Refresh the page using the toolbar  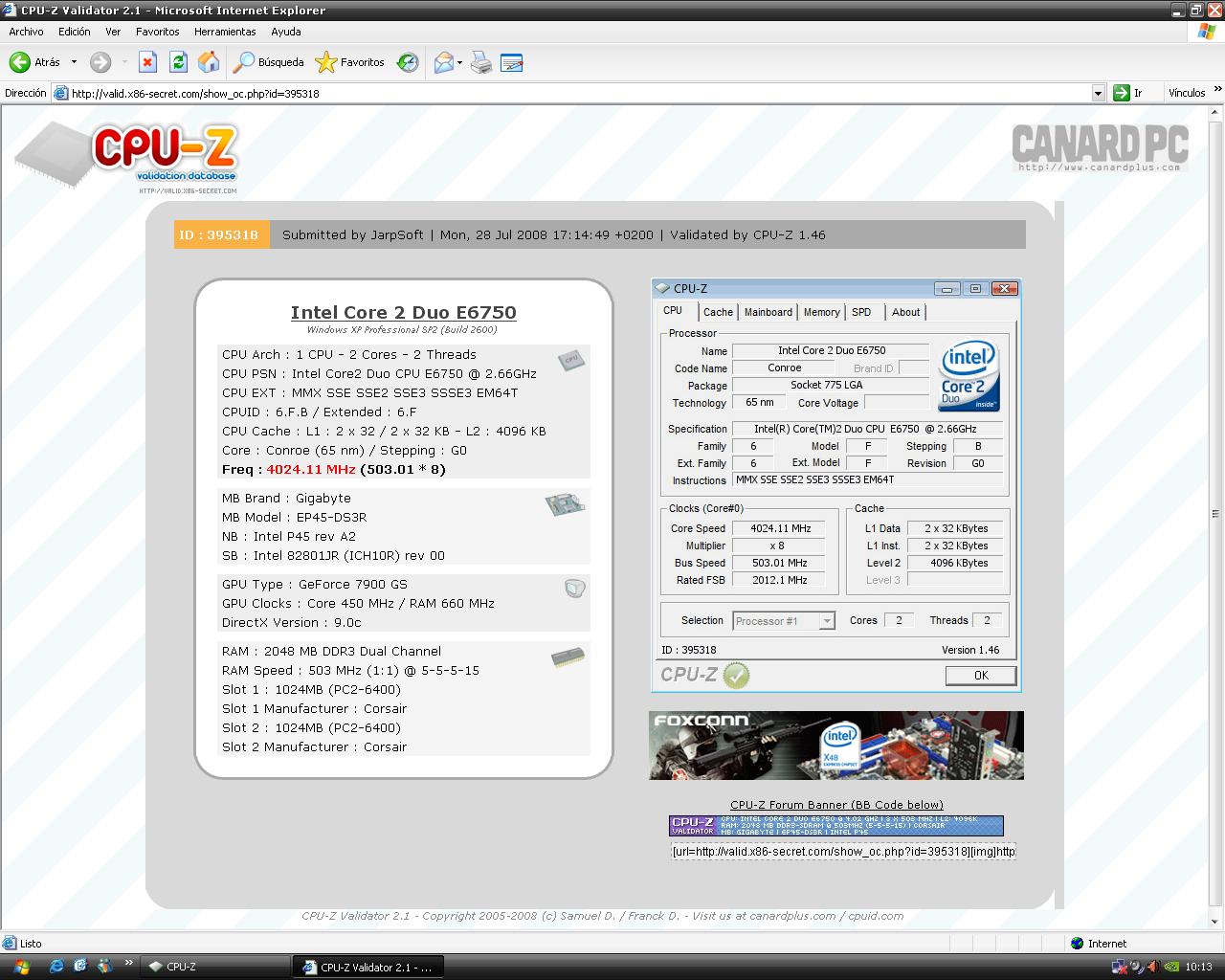pos(178,62)
